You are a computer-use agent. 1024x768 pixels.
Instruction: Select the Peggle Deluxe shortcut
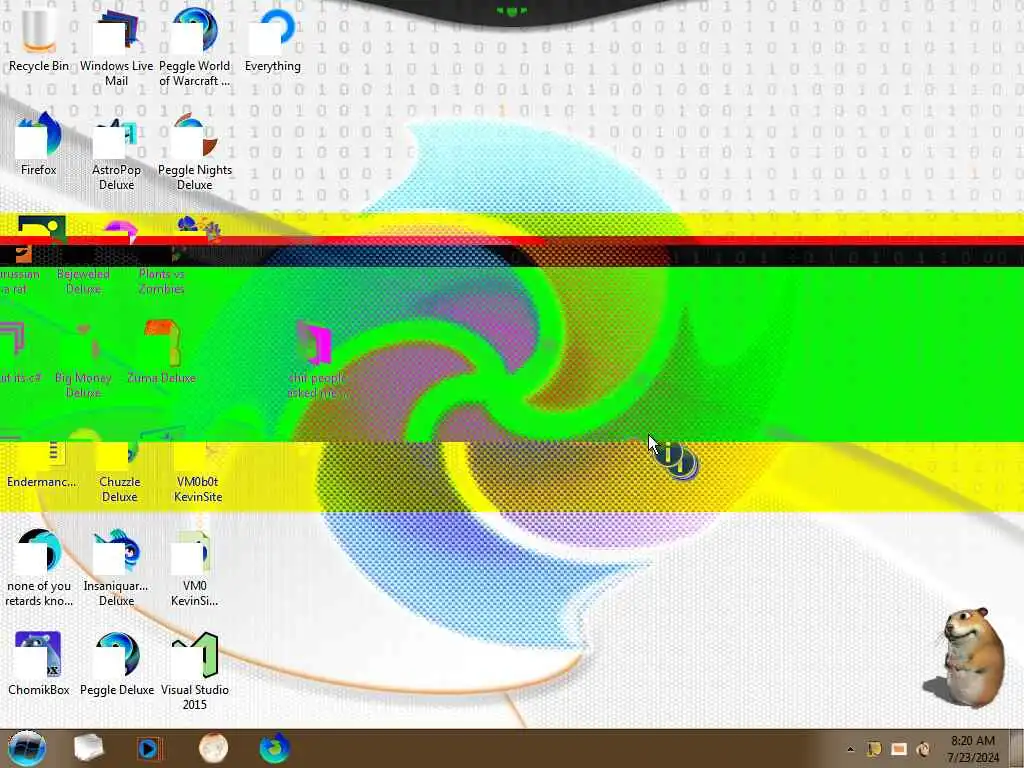pos(117,664)
